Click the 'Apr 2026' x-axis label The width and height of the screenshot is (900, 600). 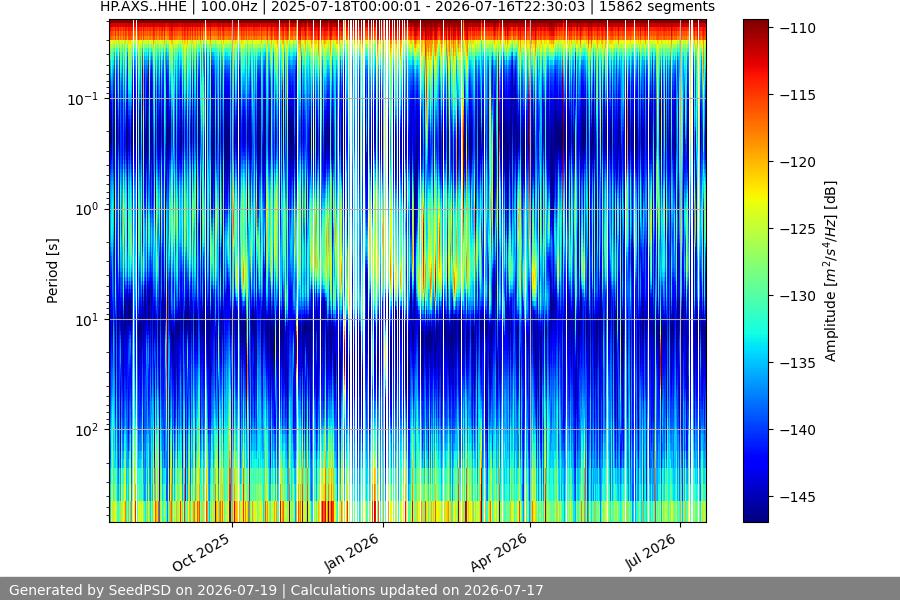click(499, 552)
